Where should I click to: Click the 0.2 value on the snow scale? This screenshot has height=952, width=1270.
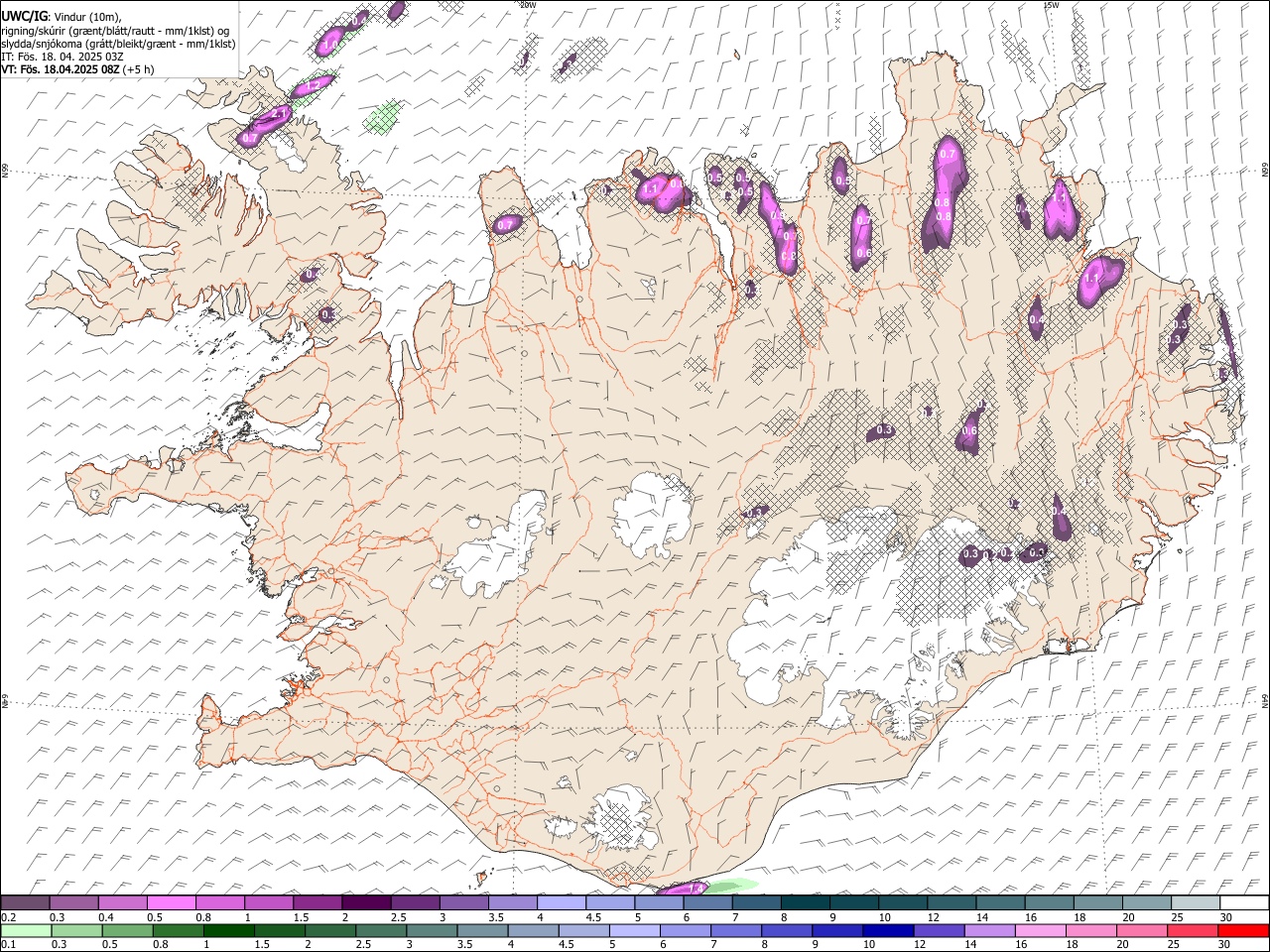pos(8,917)
